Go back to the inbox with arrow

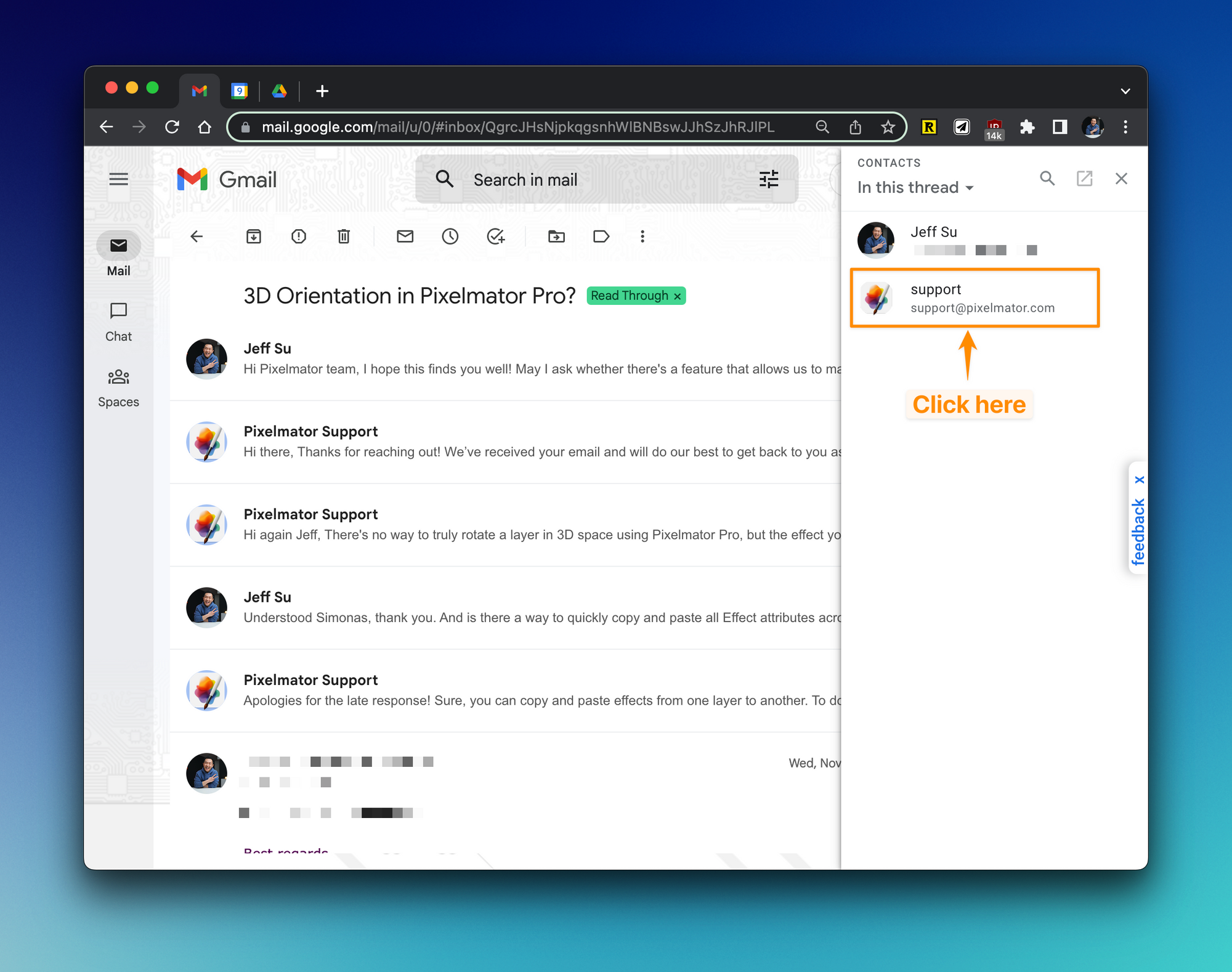tap(197, 237)
